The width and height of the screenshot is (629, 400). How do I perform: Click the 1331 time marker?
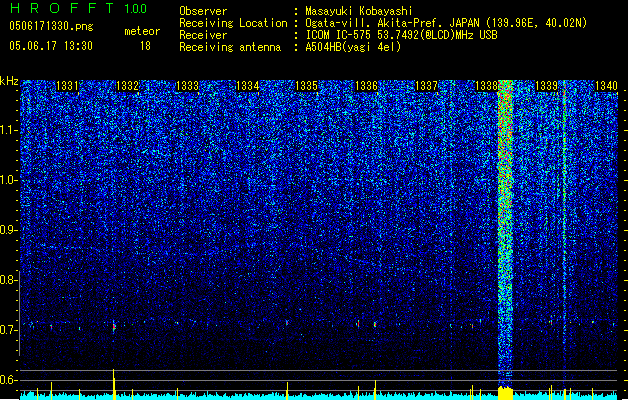[67, 86]
